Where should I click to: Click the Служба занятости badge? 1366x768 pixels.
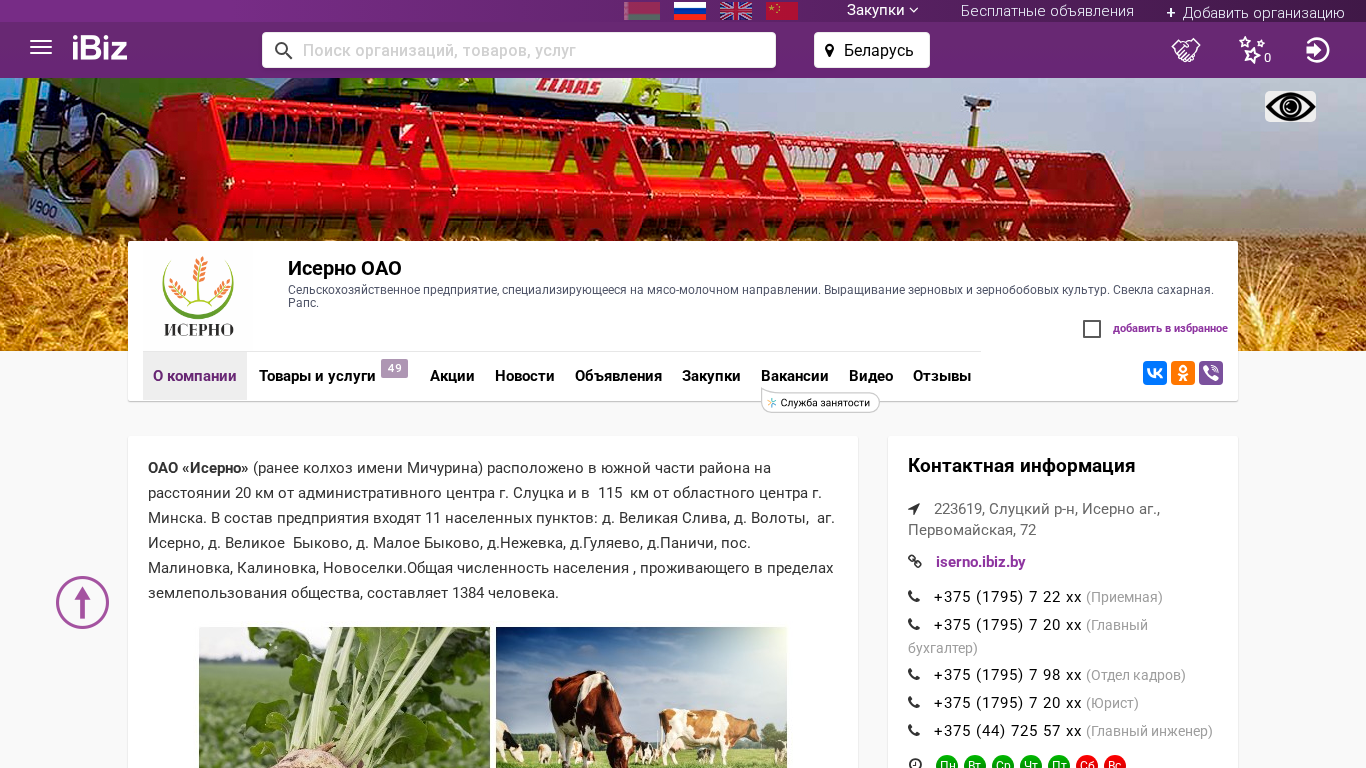(821, 402)
